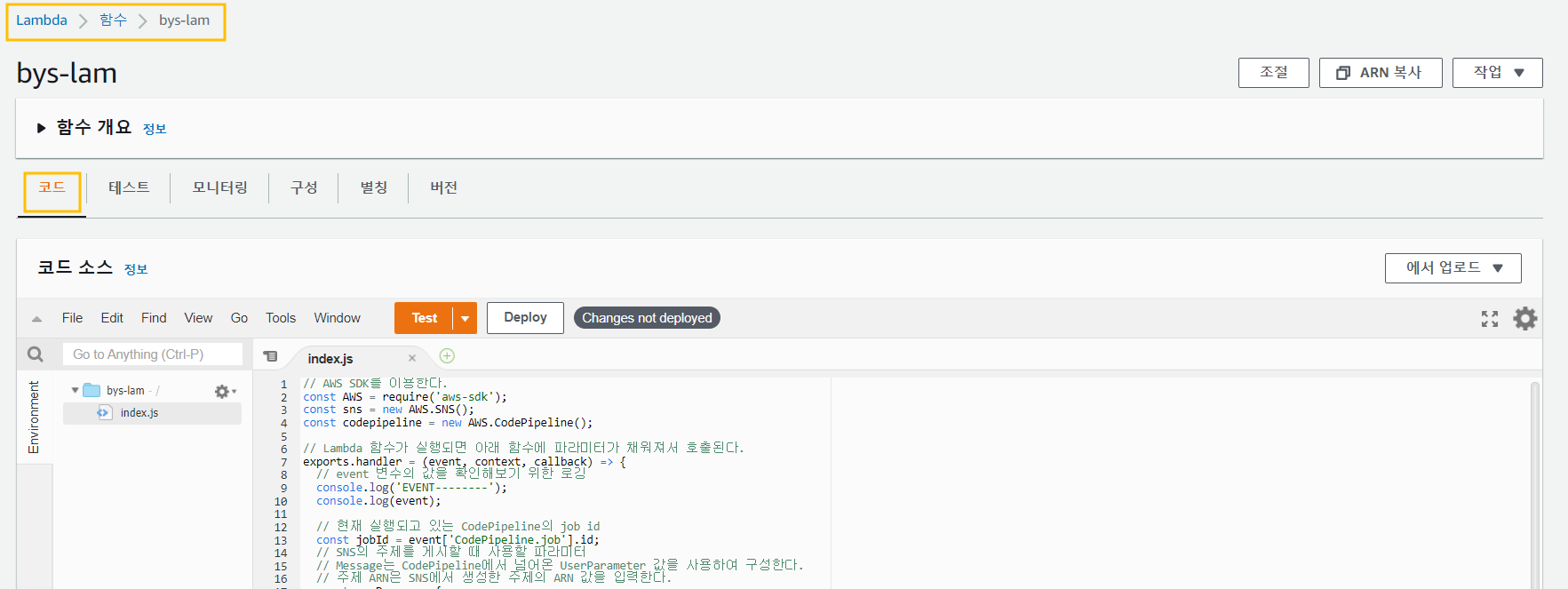This screenshot has height=589, width=1568.
Task: Open the Edit menu
Action: [112, 318]
